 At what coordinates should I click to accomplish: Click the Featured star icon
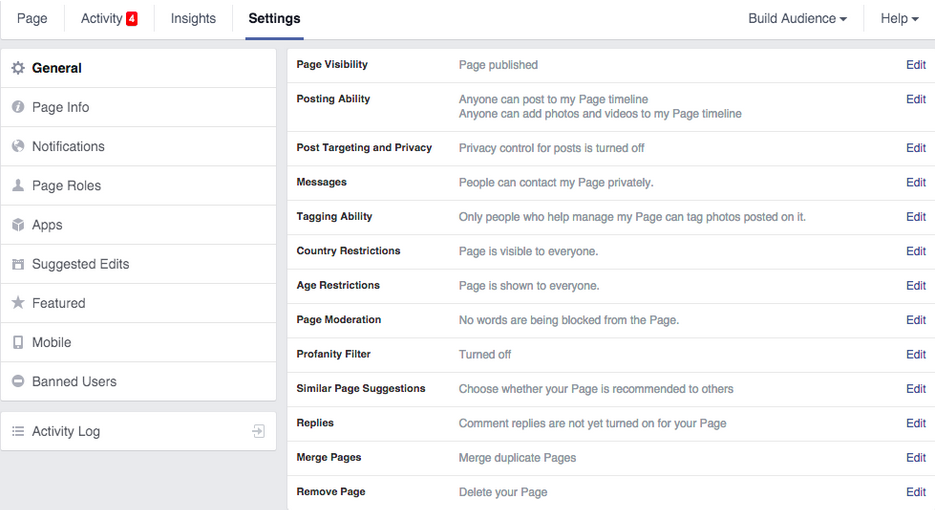pyautogui.click(x=18, y=303)
